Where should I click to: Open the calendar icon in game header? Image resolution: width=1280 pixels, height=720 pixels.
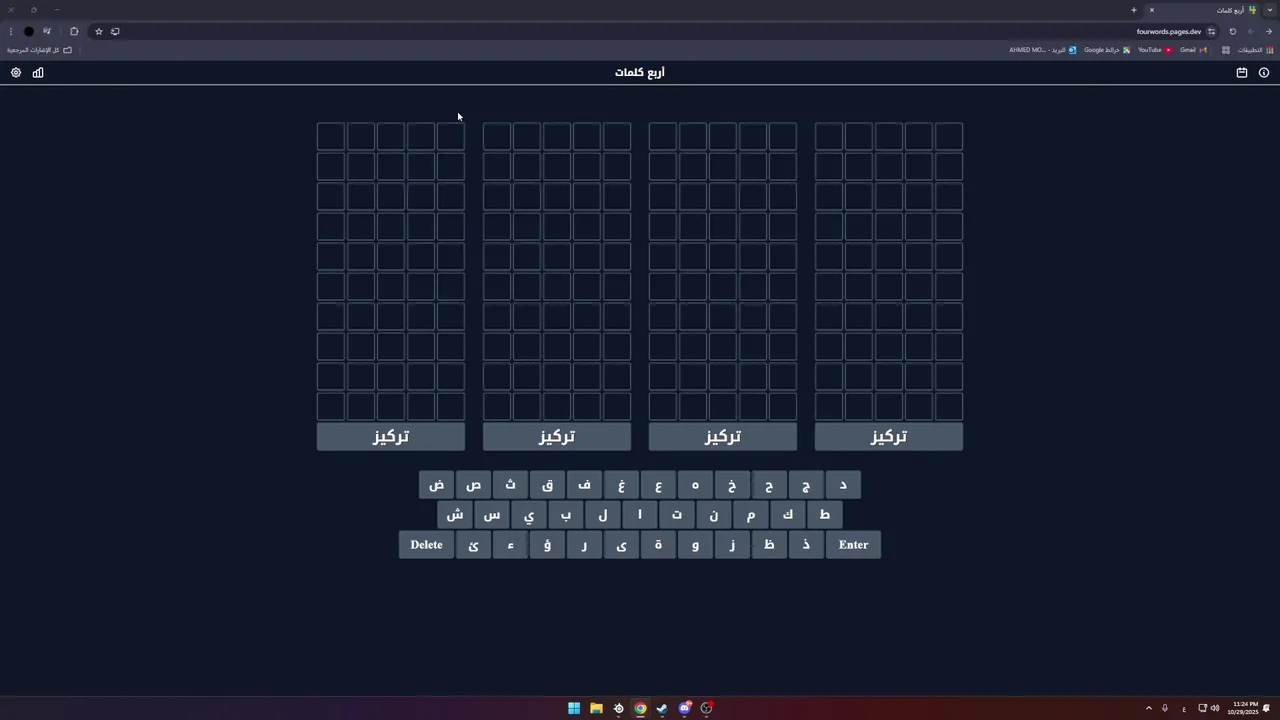click(1242, 73)
